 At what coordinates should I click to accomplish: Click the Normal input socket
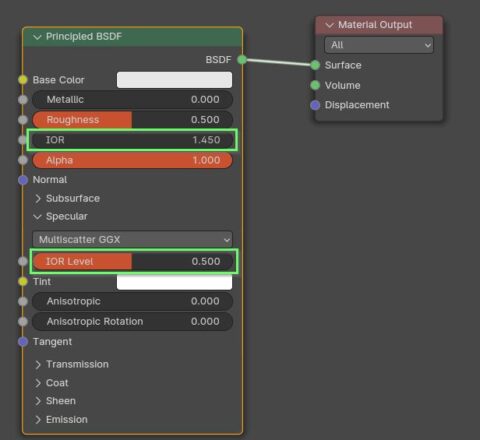pos(23,180)
